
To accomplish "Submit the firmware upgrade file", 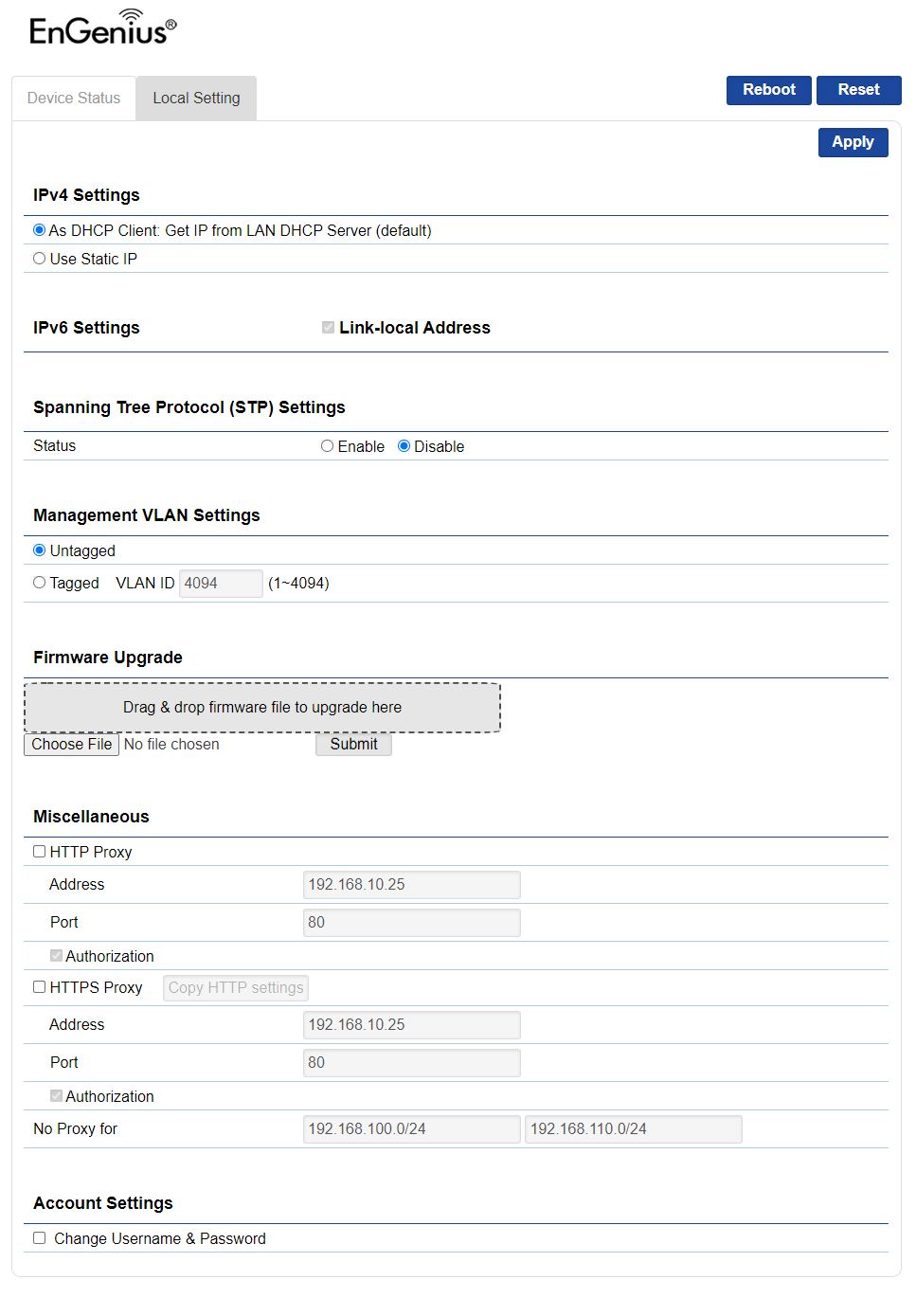I will pos(353,745).
